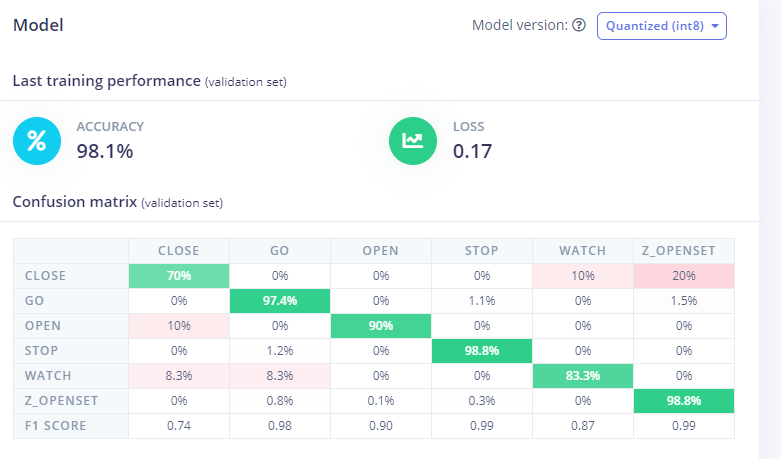Click the Z_OPENSET row label
The height and width of the screenshot is (459, 781).
[x=71, y=401]
